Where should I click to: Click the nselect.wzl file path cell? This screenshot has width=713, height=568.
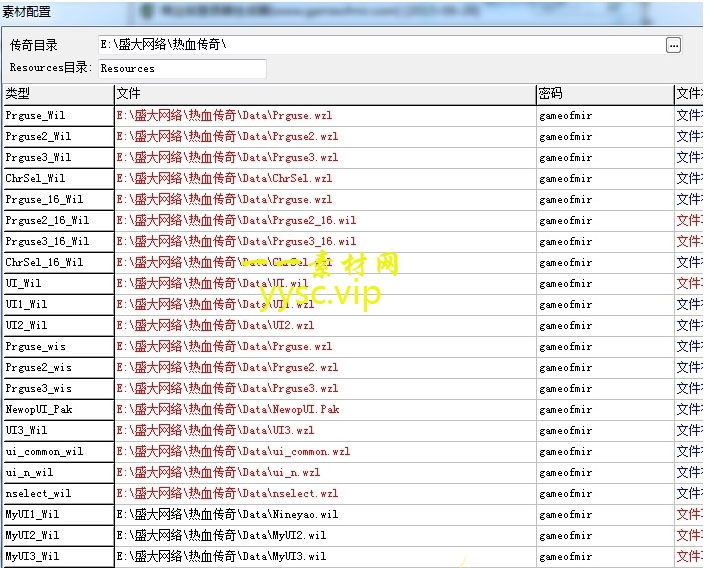[x=324, y=494]
